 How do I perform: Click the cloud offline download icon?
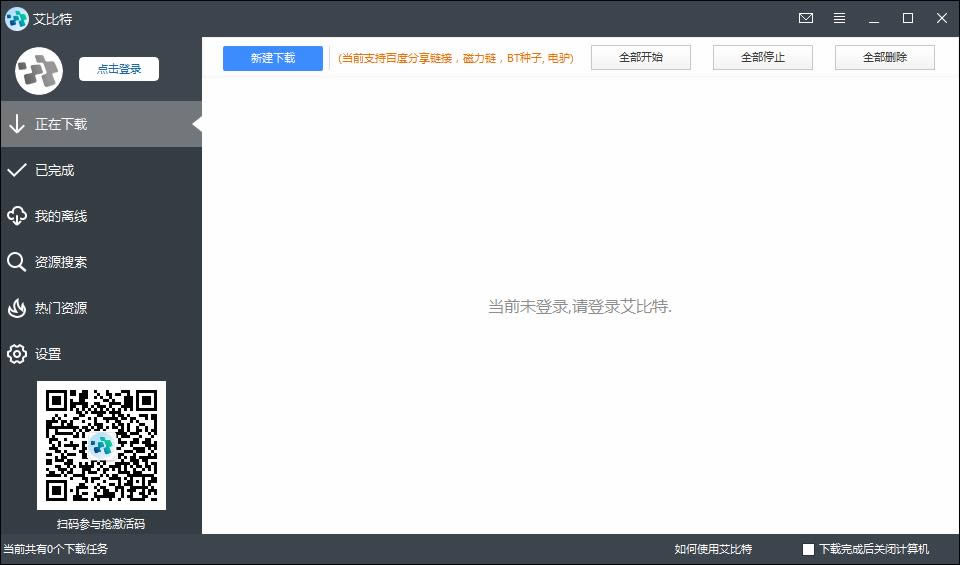point(16,216)
